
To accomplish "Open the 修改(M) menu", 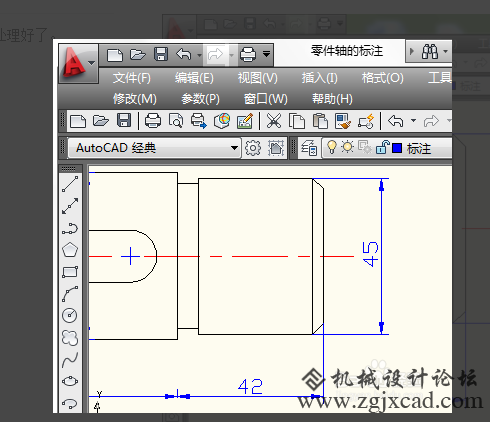I will 134,99.
